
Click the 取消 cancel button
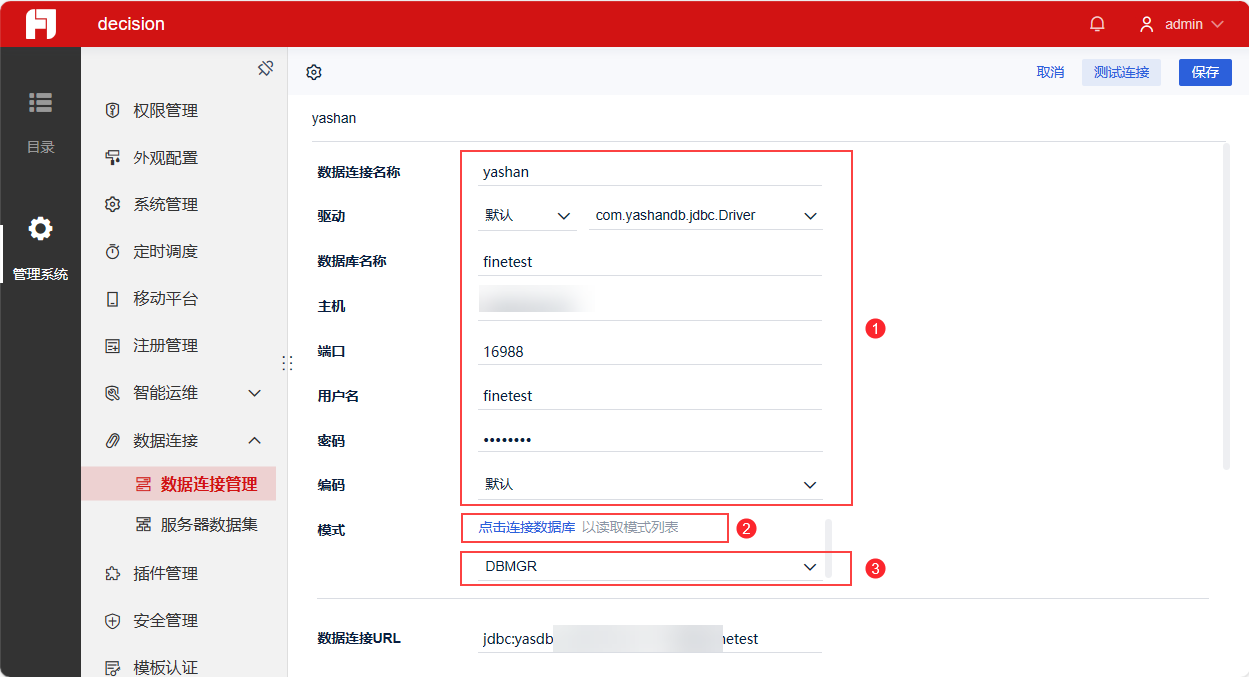(1050, 72)
